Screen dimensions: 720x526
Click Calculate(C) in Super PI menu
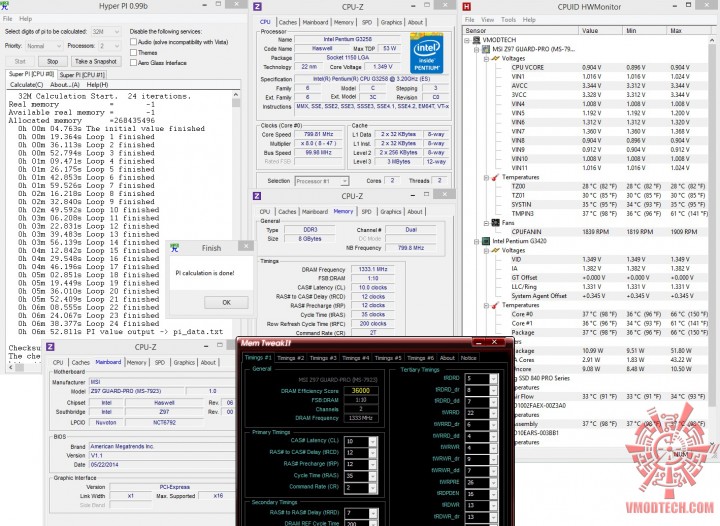(x=27, y=85)
